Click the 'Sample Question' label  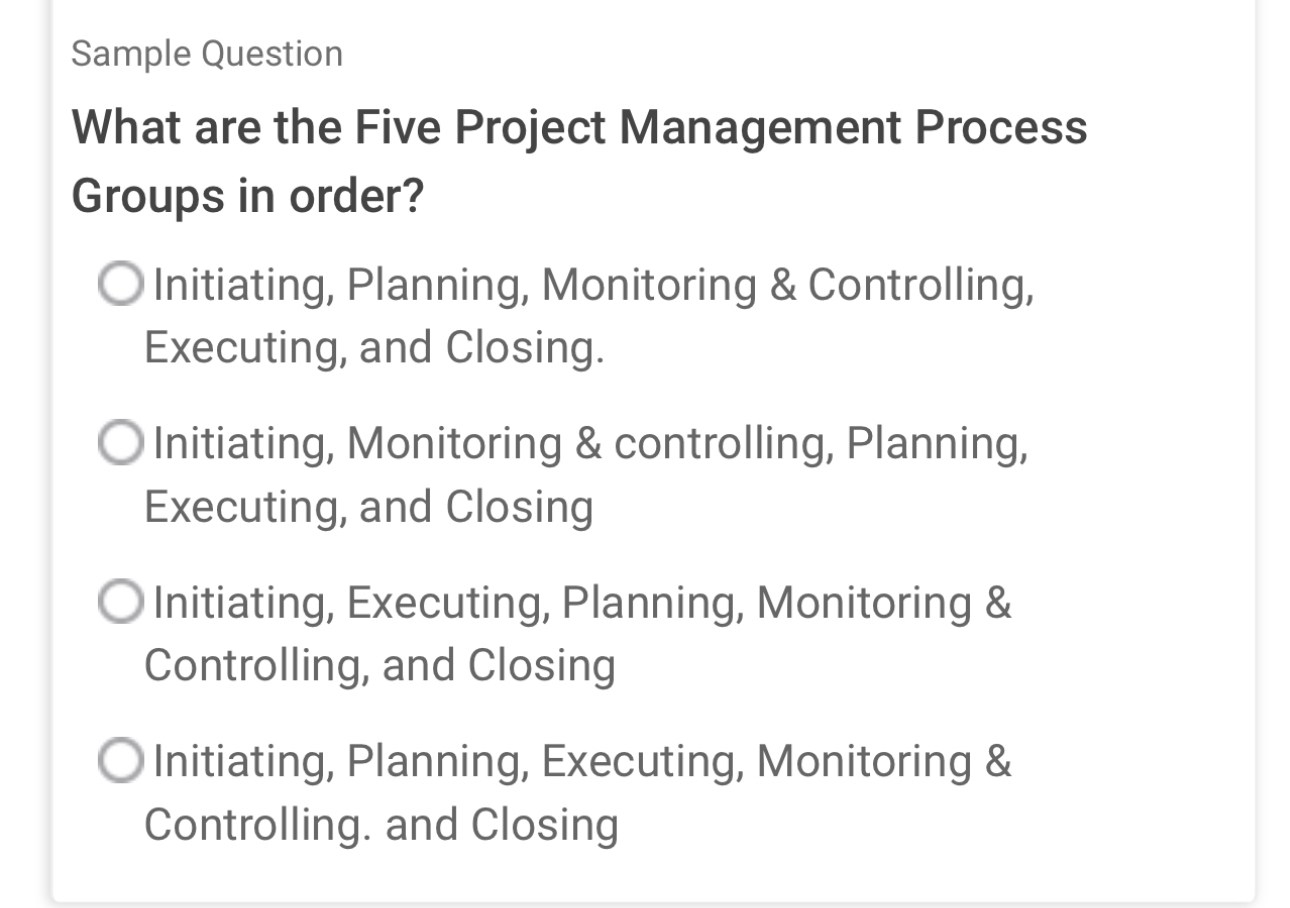click(205, 54)
